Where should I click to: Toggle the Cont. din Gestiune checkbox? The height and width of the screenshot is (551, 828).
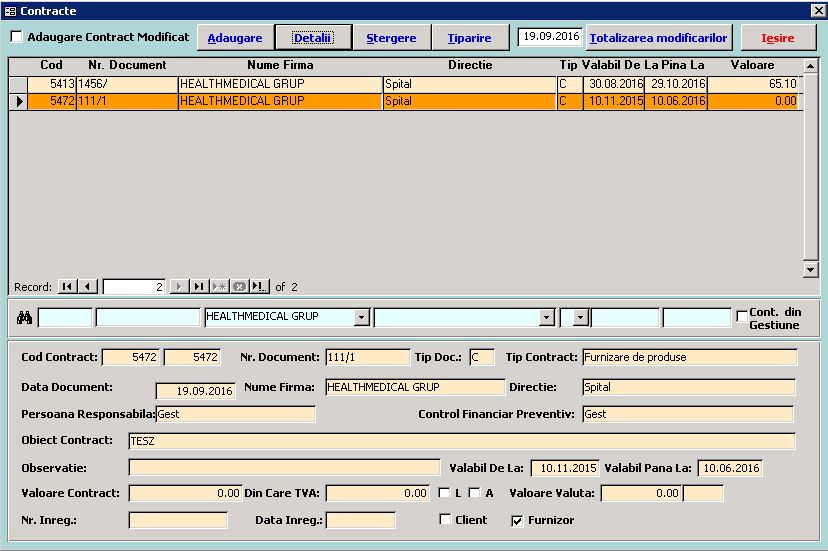coord(741,316)
